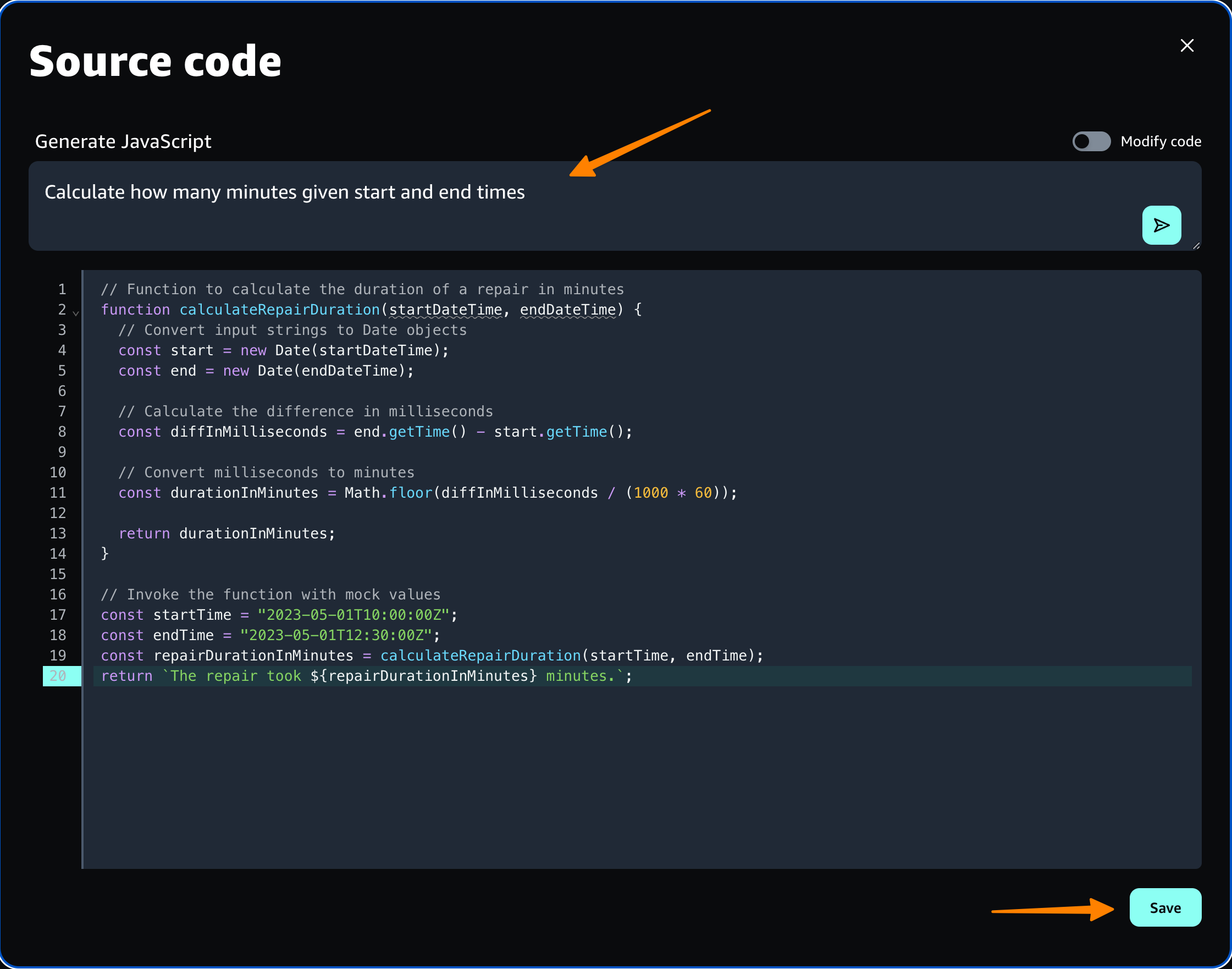The height and width of the screenshot is (969, 1232).
Task: Click the endTime date string on line 18
Action: point(336,635)
